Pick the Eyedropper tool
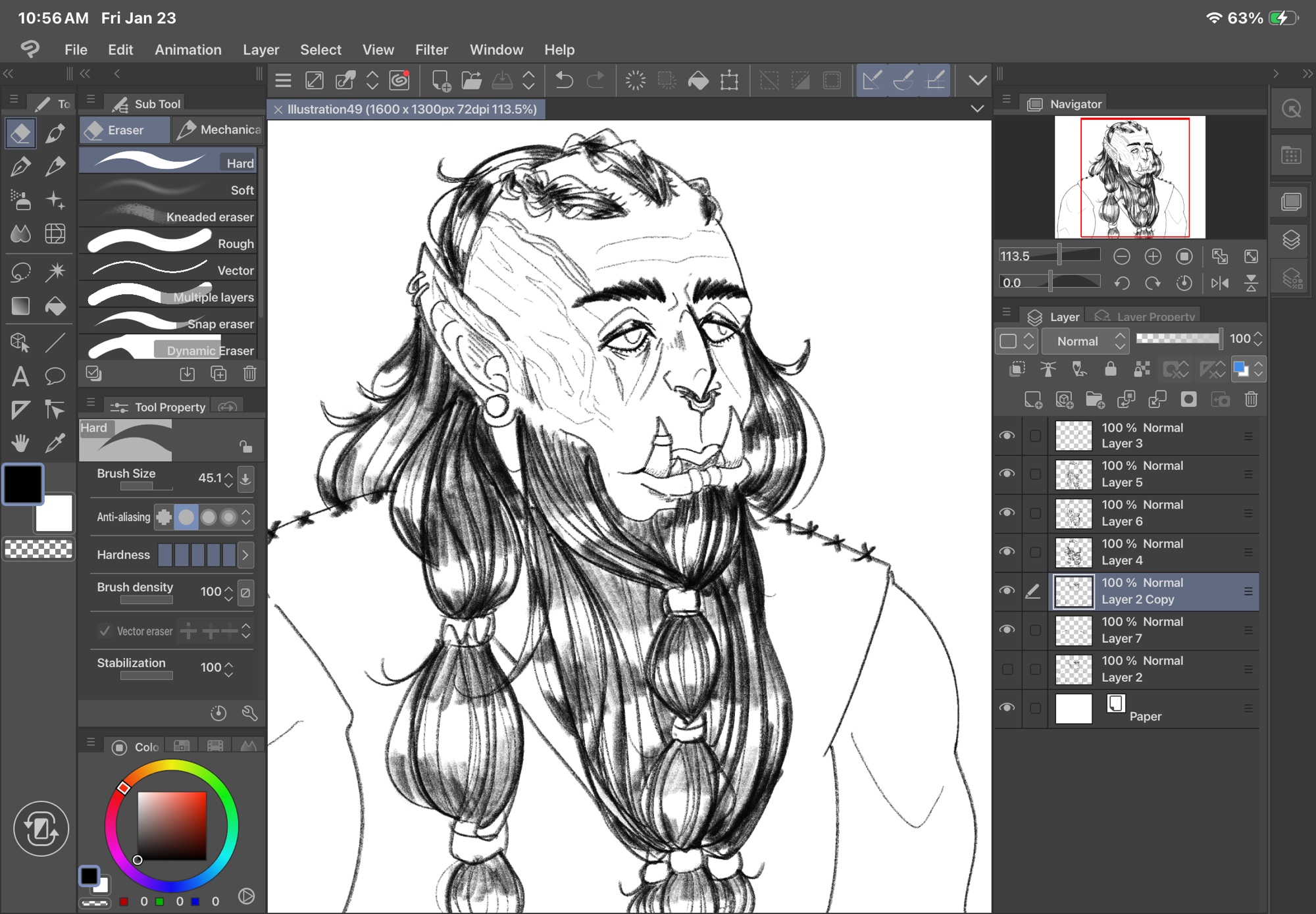Image resolution: width=1316 pixels, height=914 pixels. [x=55, y=443]
